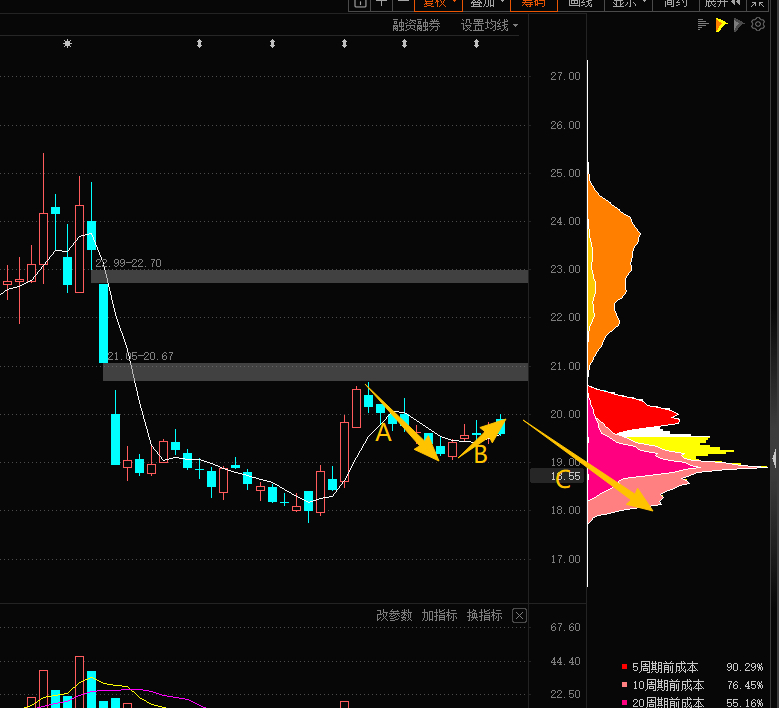Open the 显示 display dropdown
779x708 pixels.
pyautogui.click(x=628, y=4)
